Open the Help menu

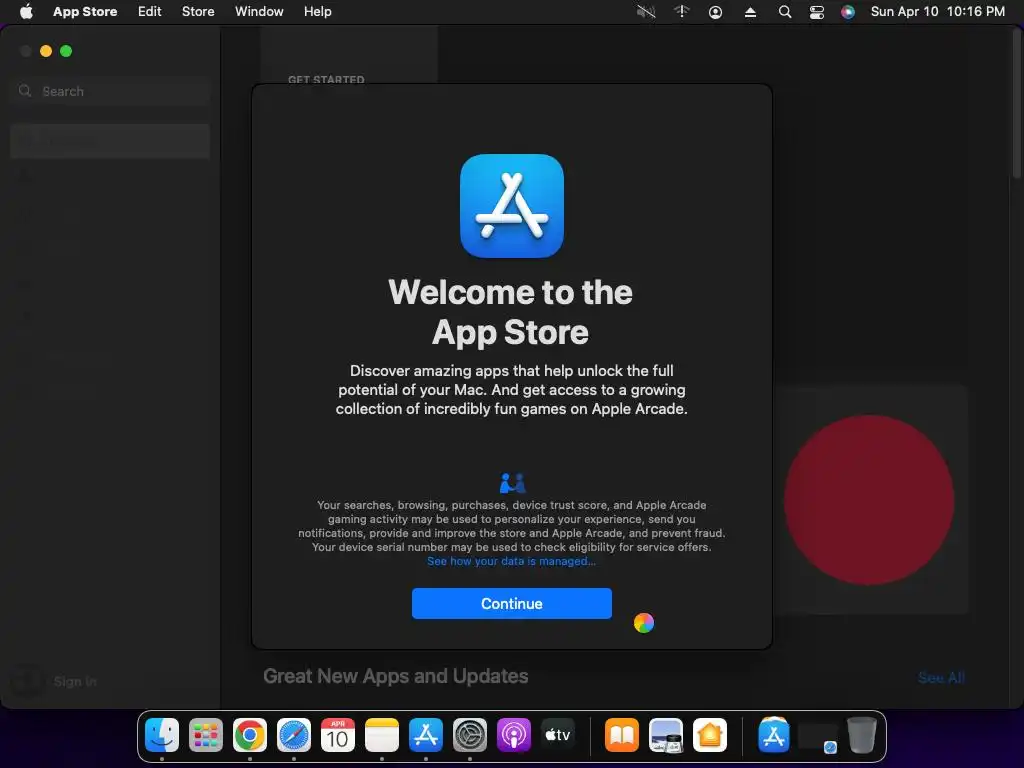coord(317,12)
